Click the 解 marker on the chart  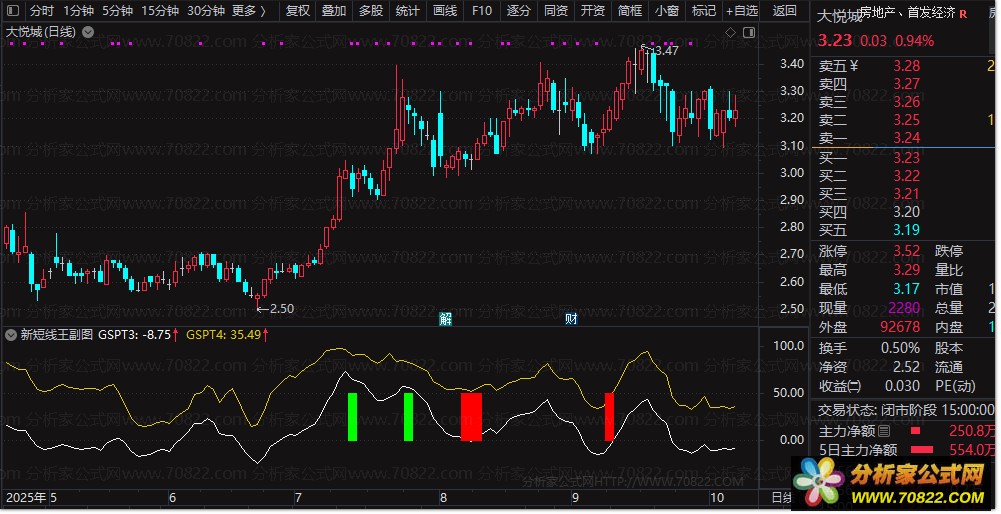click(446, 318)
